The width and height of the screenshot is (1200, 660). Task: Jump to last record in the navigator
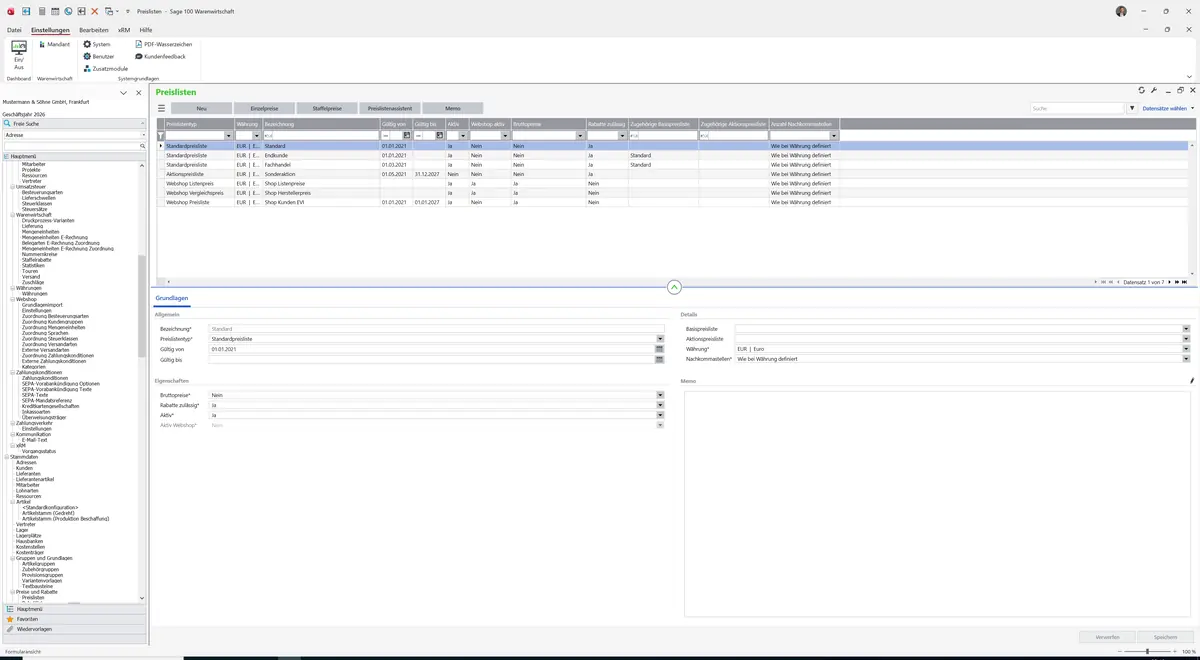(x=1184, y=282)
